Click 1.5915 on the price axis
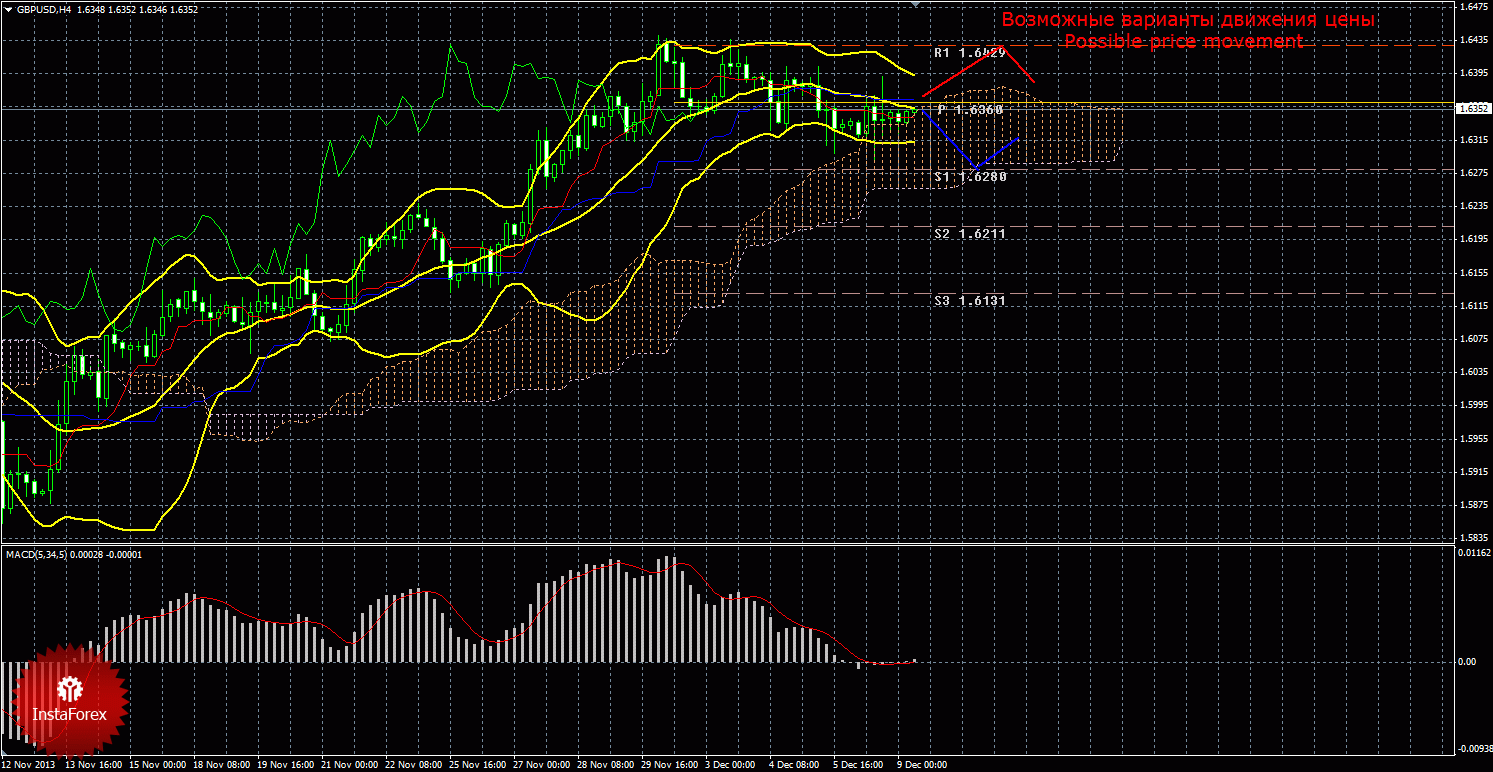 (x=1473, y=472)
